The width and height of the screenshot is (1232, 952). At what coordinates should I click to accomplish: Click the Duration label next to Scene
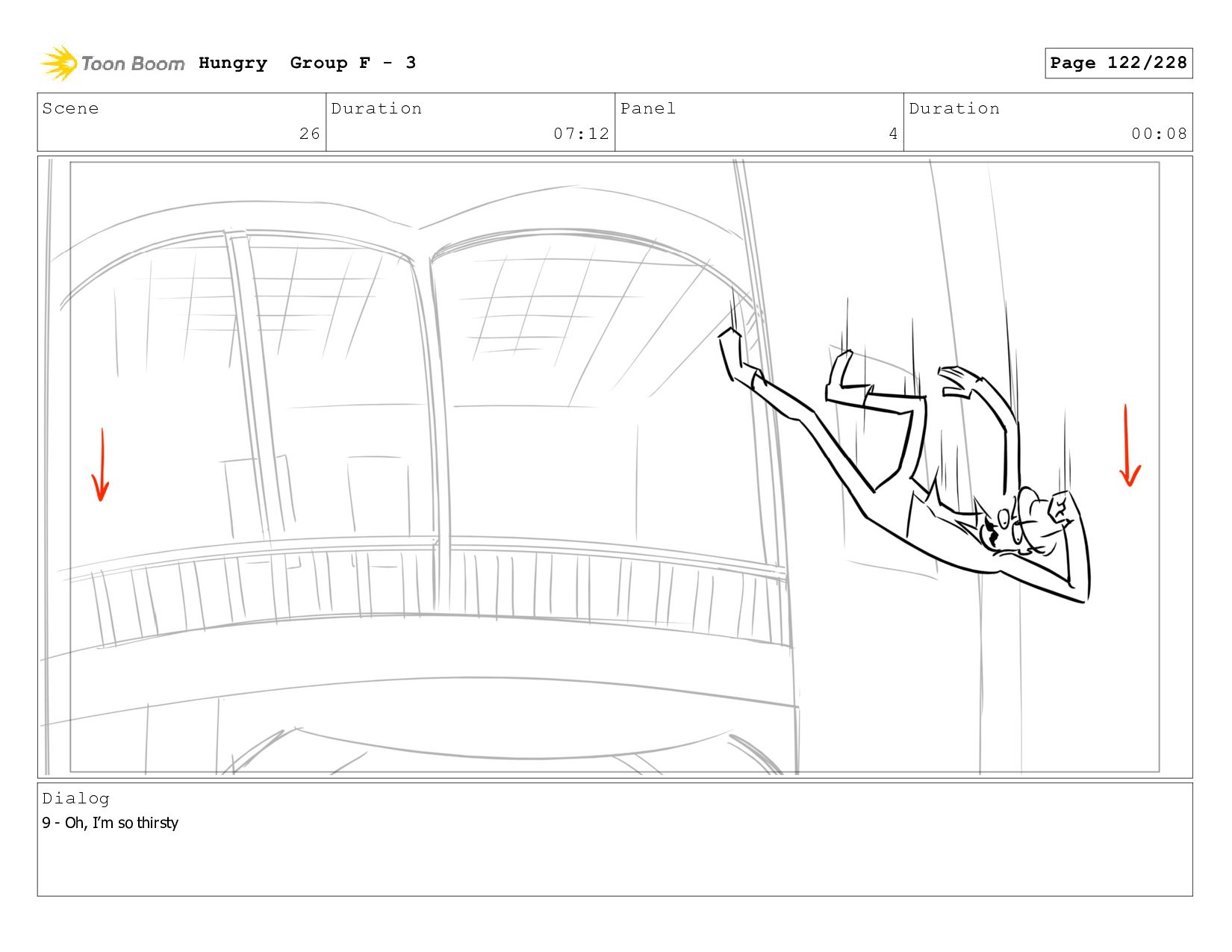coord(376,108)
